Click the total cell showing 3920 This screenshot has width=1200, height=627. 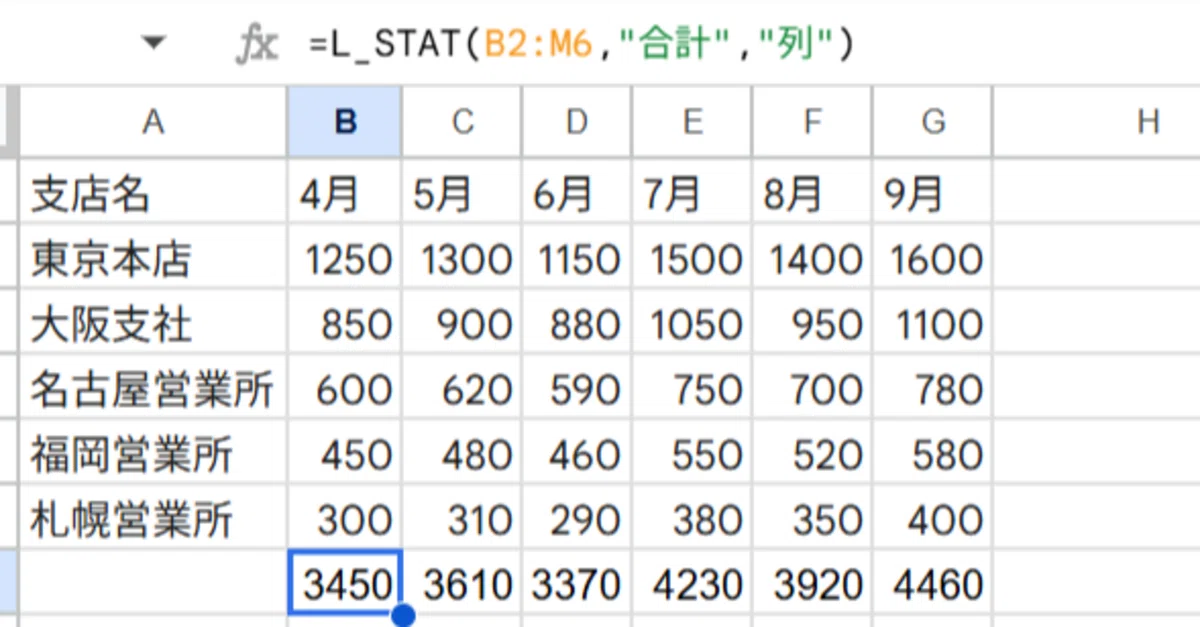click(812, 583)
